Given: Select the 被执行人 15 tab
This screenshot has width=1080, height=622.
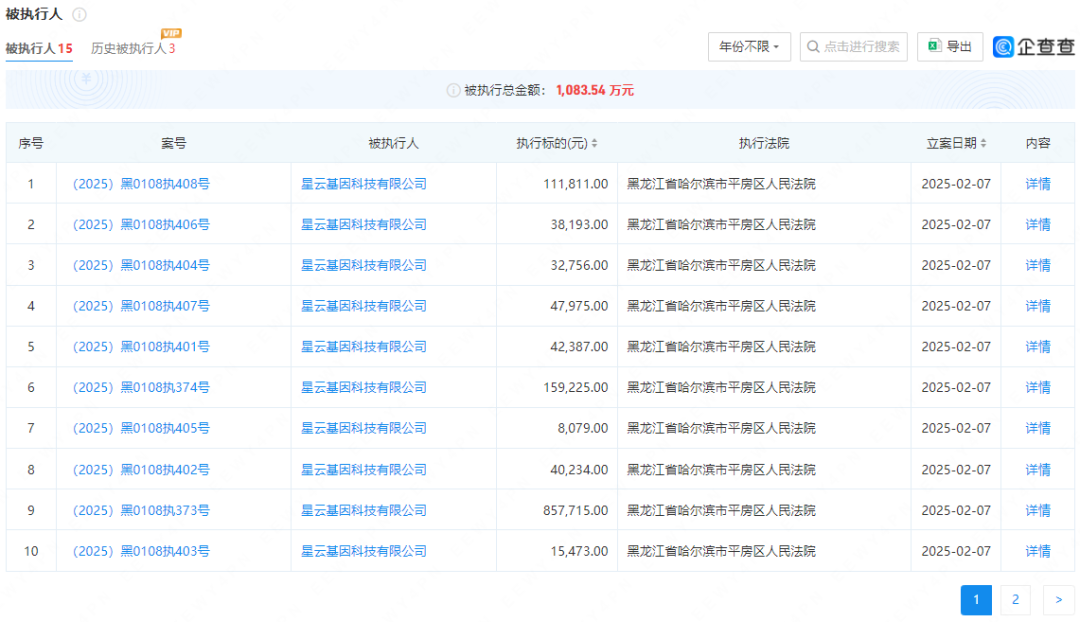Looking at the screenshot, I should click(x=39, y=49).
